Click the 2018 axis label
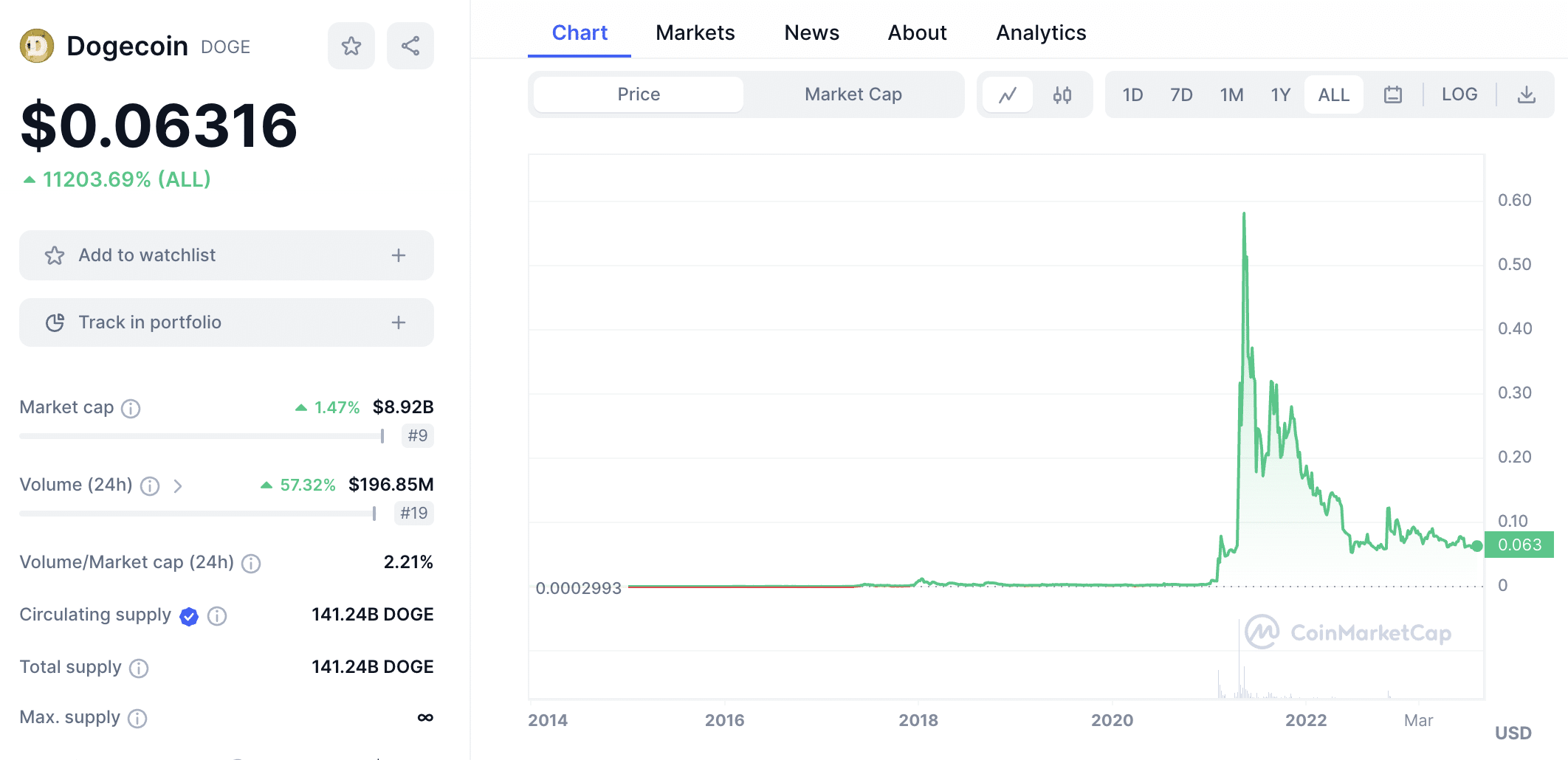The height and width of the screenshot is (760, 1568). (x=918, y=720)
